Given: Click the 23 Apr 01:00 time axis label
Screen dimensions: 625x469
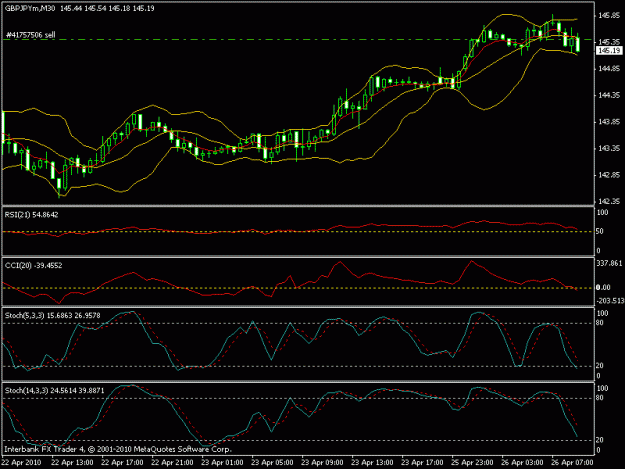Looking at the screenshot, I should click(x=222, y=463).
